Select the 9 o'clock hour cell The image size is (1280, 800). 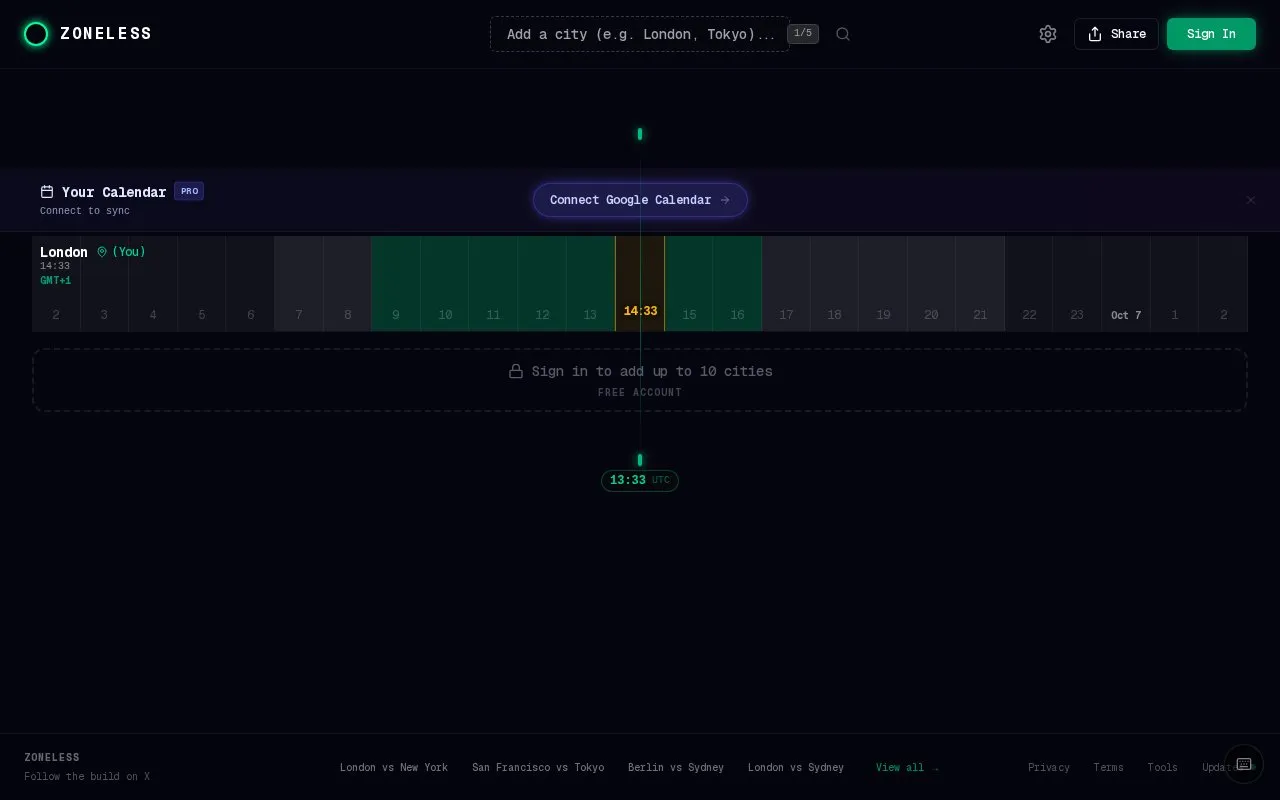pos(396,284)
